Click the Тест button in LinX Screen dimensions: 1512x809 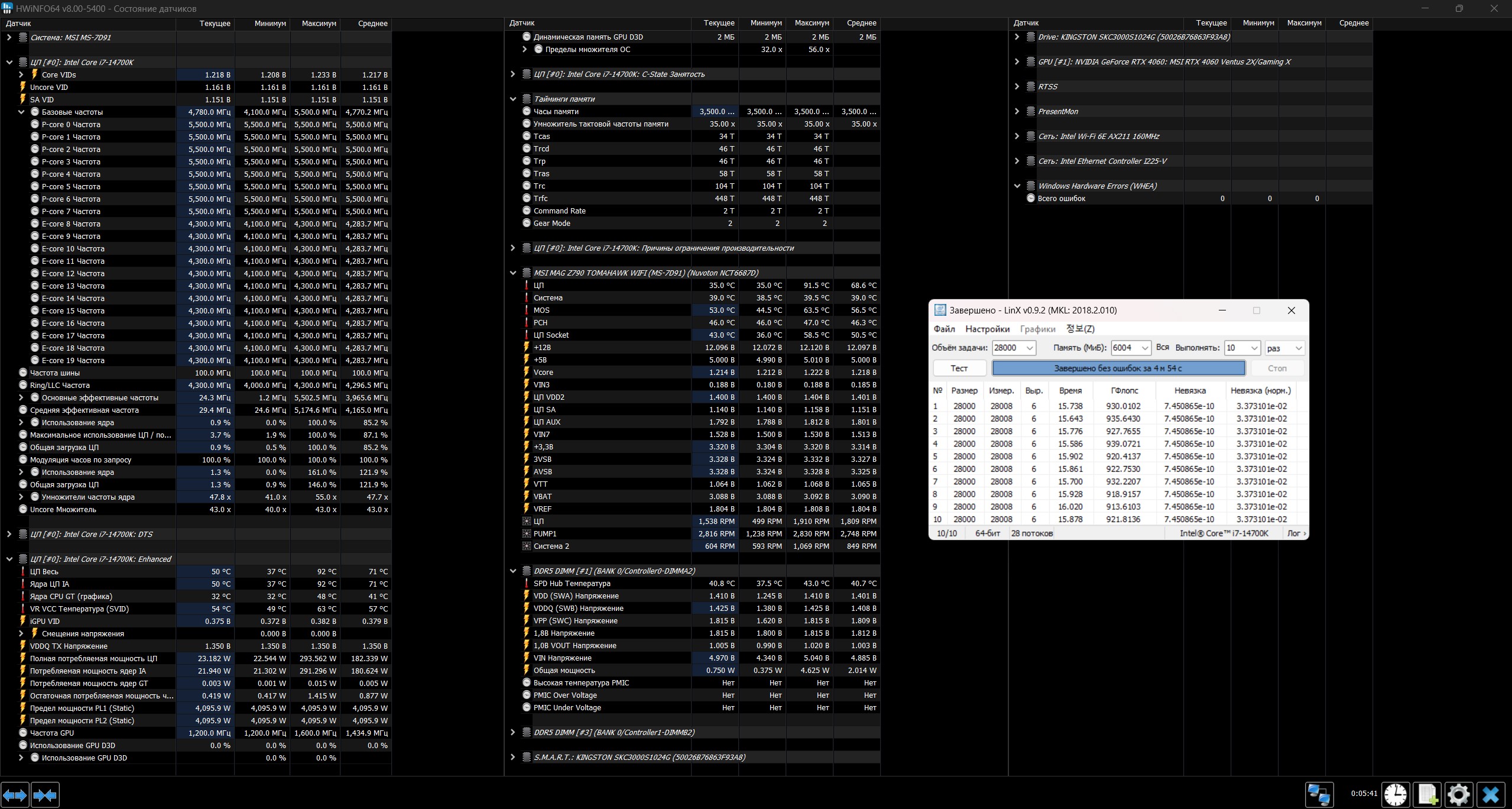[959, 368]
